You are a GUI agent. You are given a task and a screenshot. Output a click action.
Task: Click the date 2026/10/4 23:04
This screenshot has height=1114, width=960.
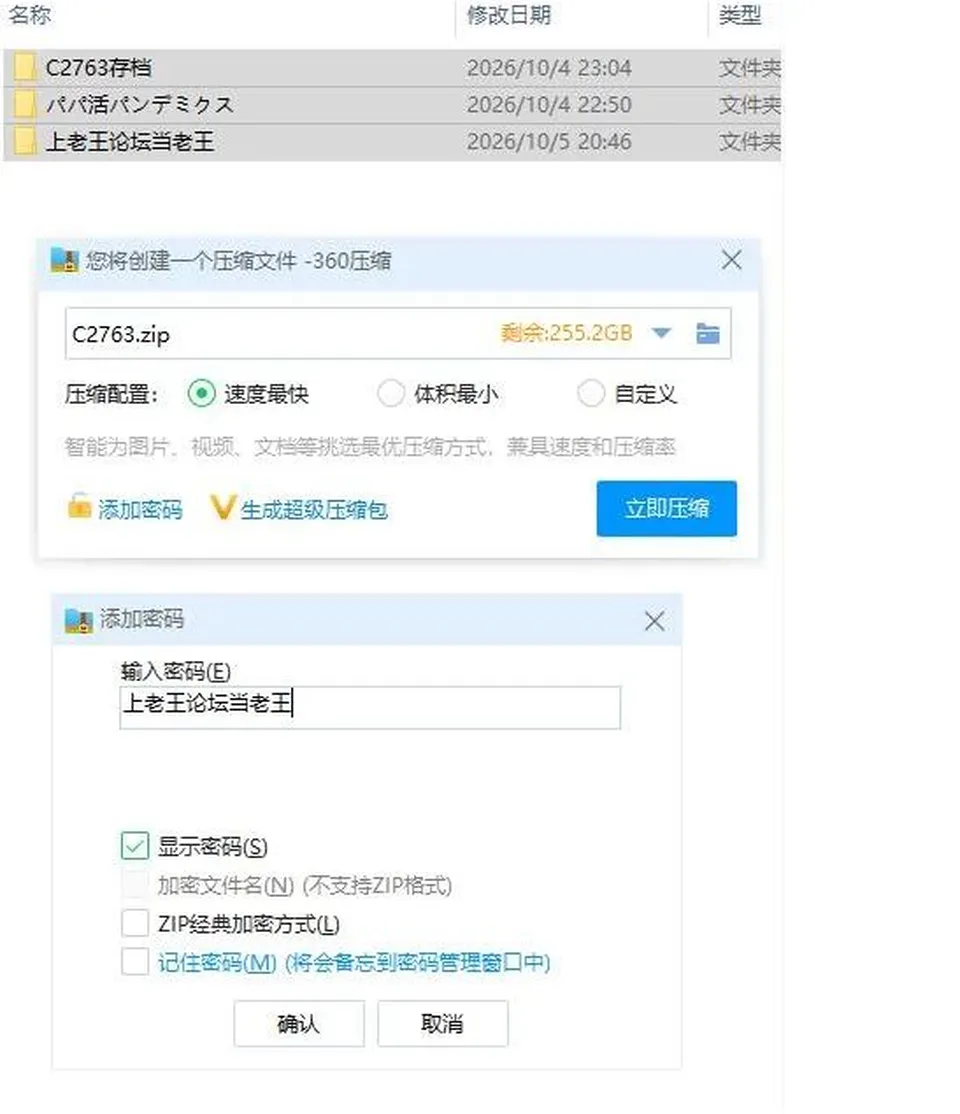(549, 67)
